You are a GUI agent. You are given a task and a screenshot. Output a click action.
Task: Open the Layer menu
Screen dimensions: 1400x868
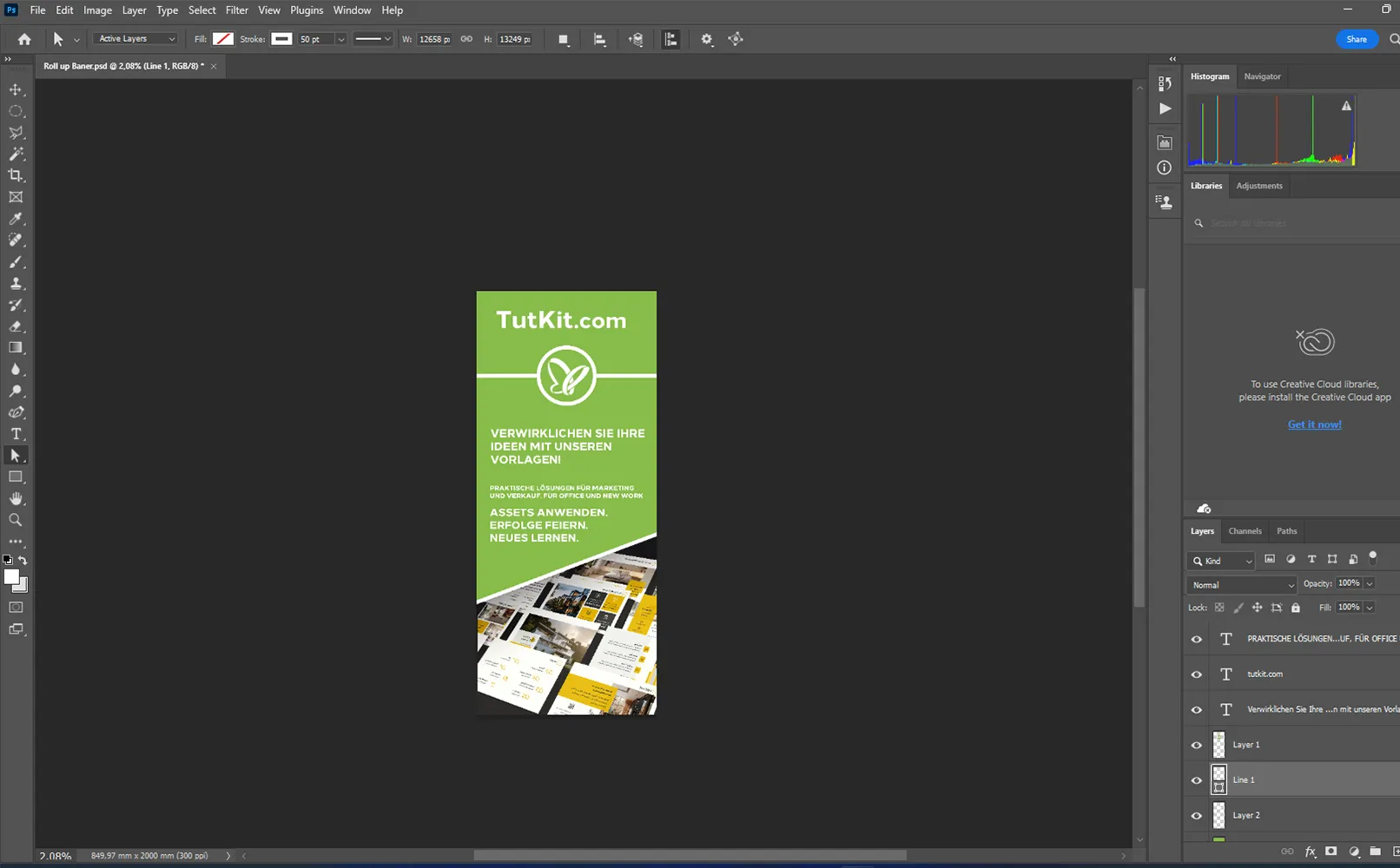[134, 10]
